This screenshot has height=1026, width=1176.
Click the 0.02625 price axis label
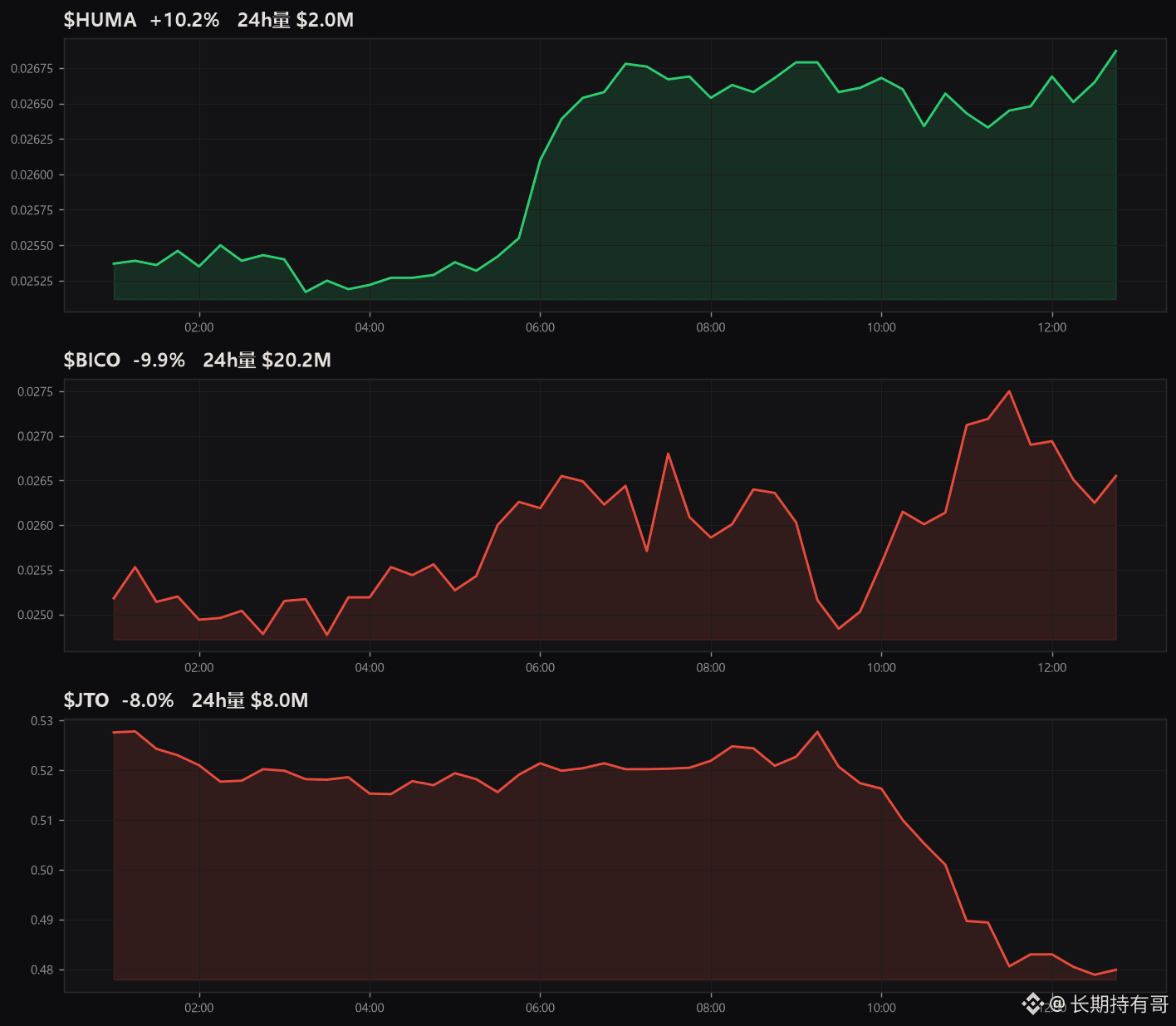32,140
